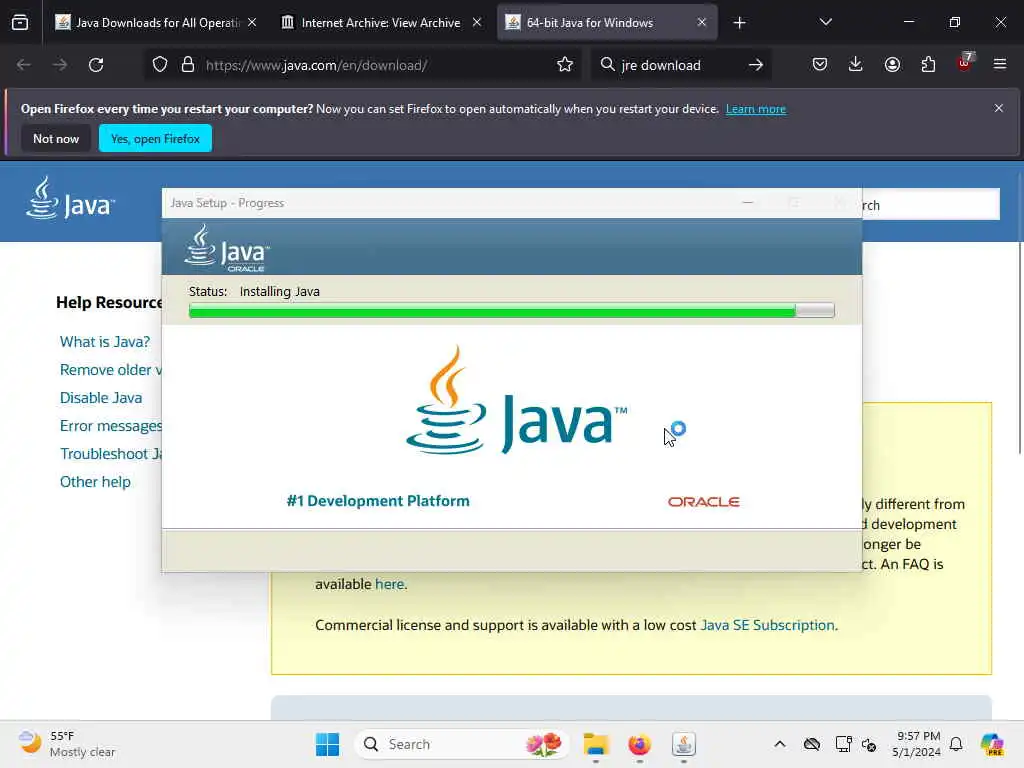
Task: Show hidden system tray icons
Action: [x=780, y=744]
